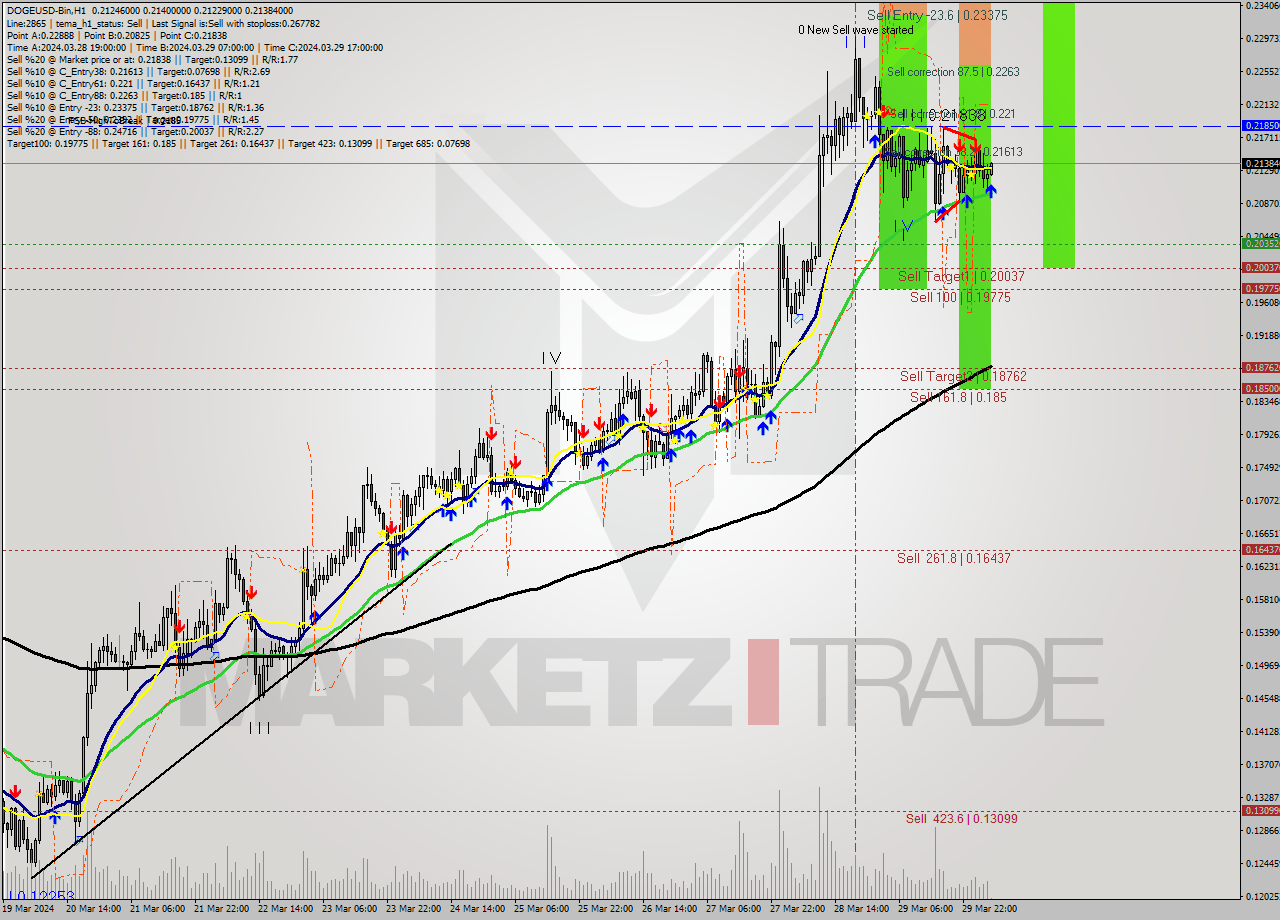1280x920 pixels.
Task: Click the 0.1244 price axis value
Action: coord(1261,863)
